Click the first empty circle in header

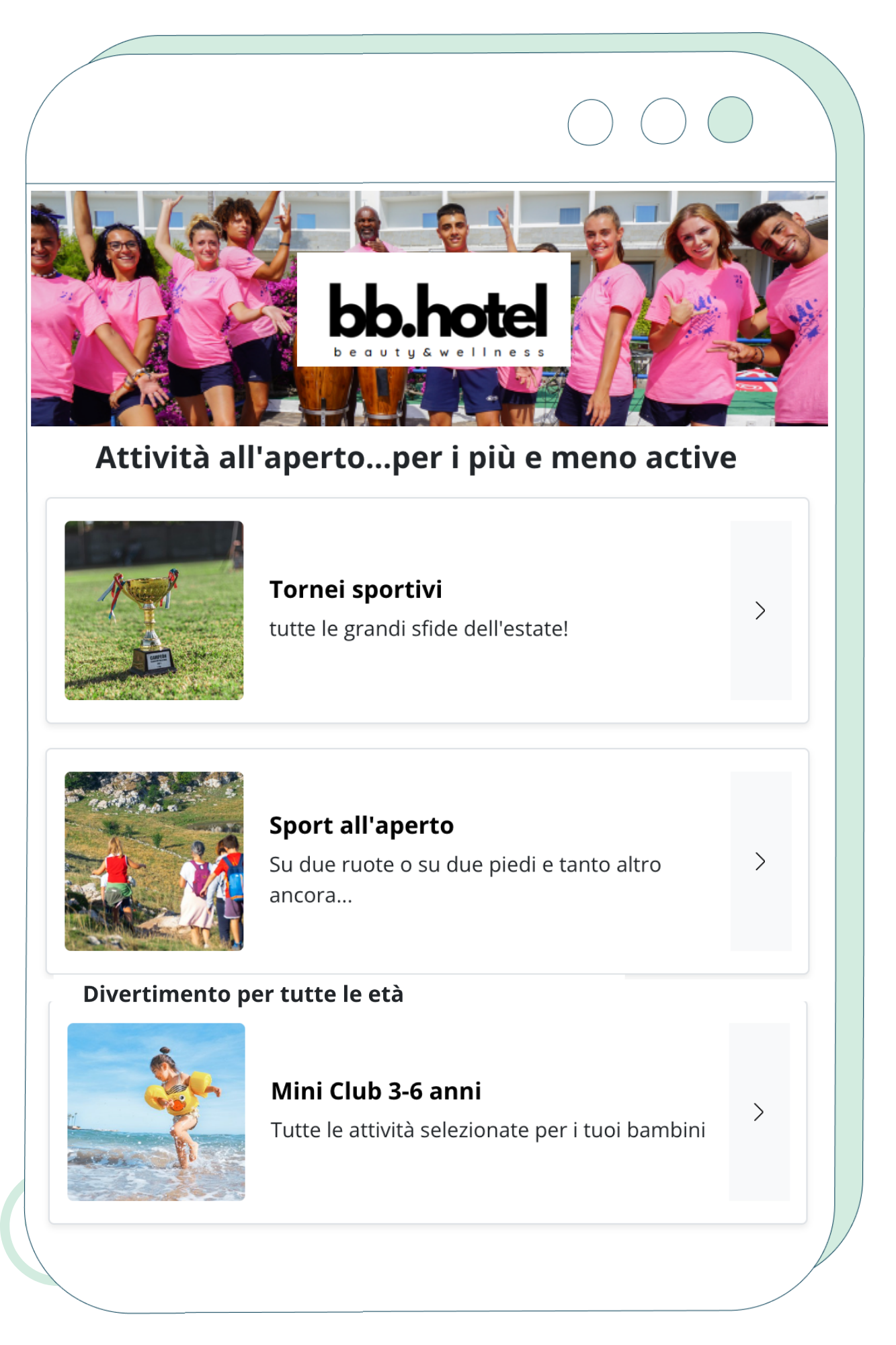click(x=590, y=122)
